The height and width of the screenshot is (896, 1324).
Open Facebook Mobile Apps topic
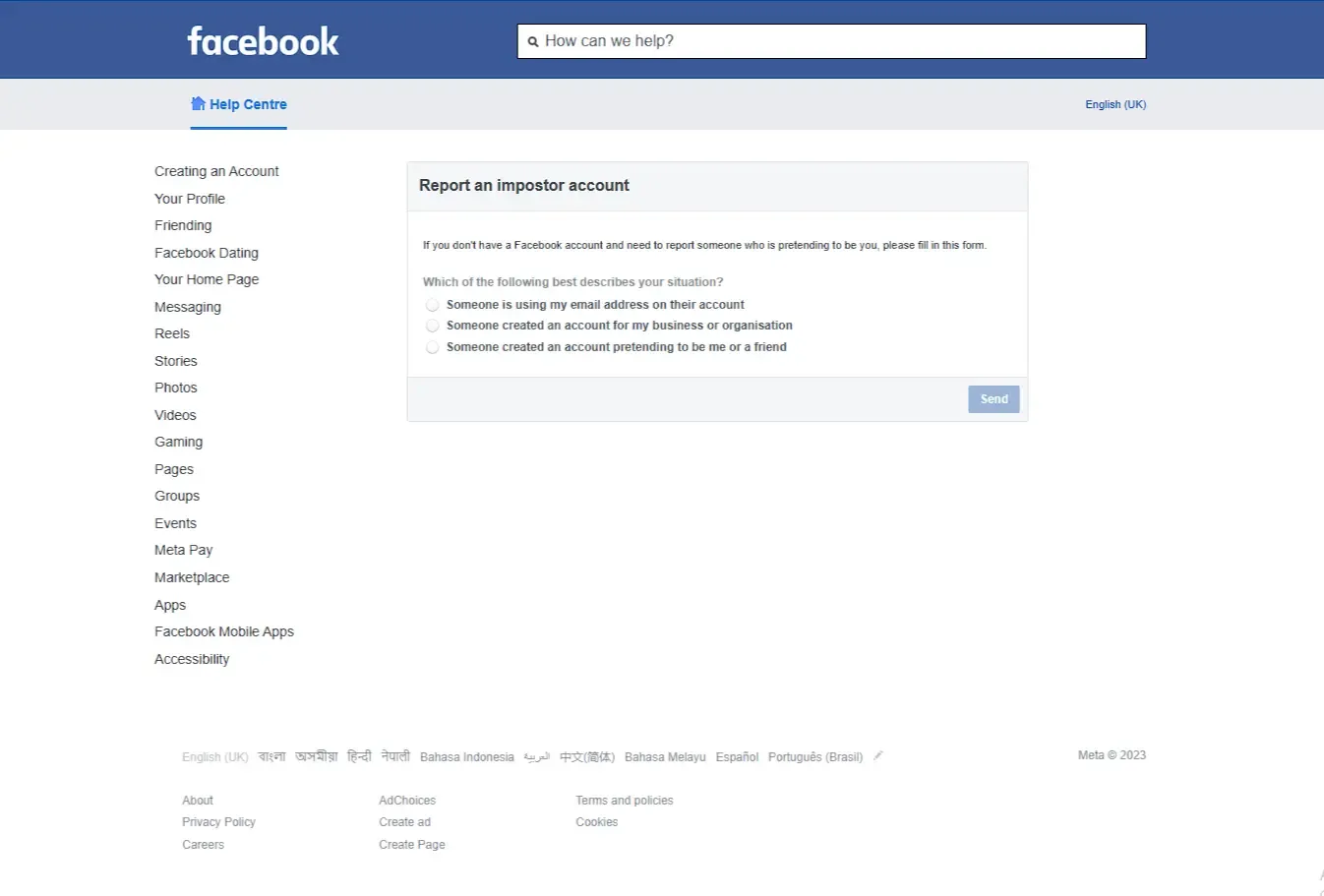(x=224, y=631)
